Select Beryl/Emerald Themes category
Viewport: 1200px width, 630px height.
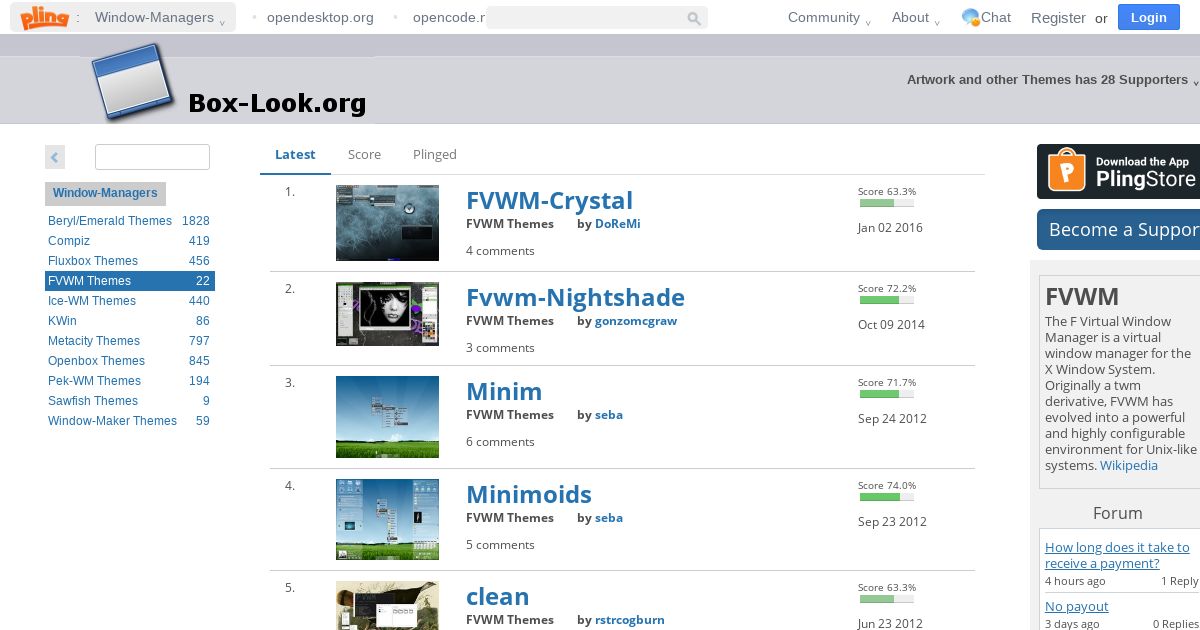tap(129, 221)
